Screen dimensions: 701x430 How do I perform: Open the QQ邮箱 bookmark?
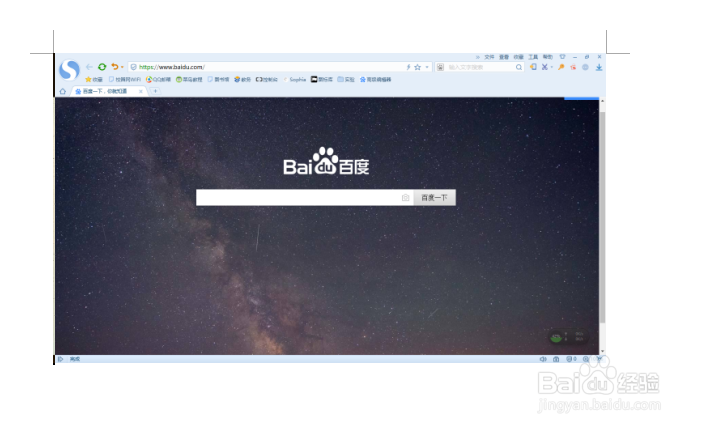pos(158,80)
